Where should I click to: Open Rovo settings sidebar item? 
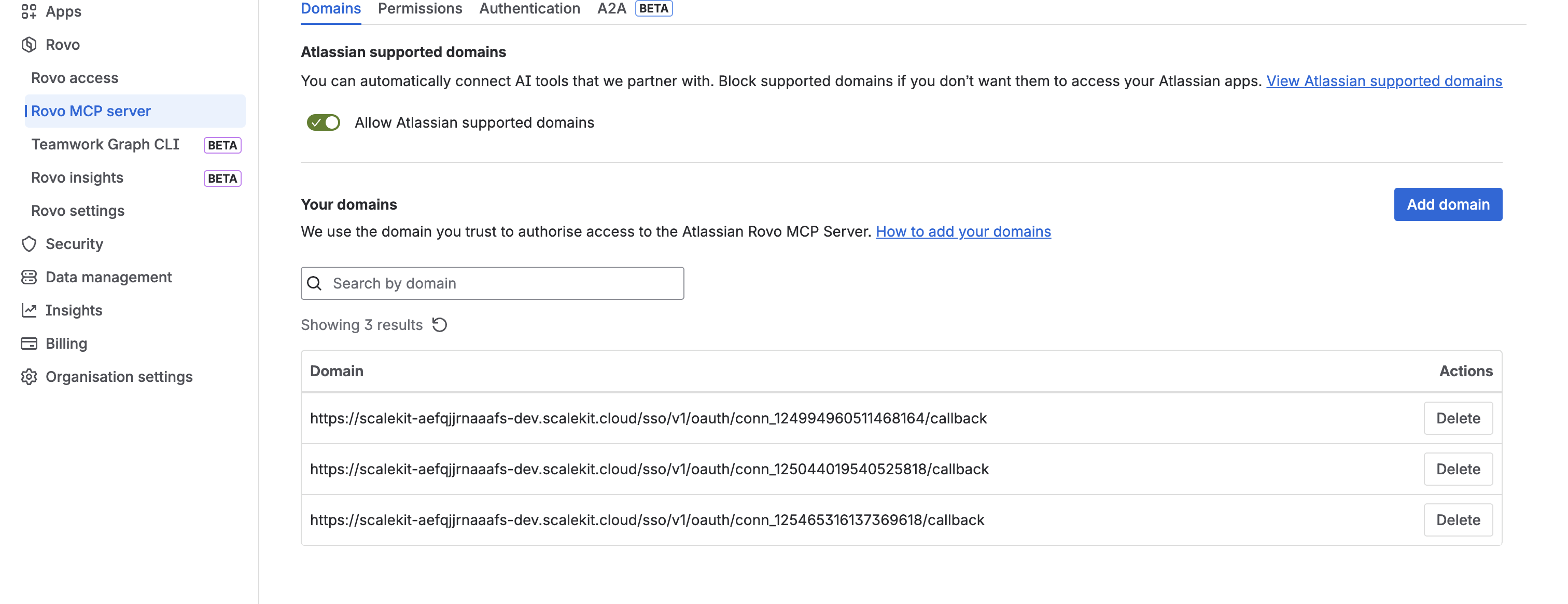78,211
